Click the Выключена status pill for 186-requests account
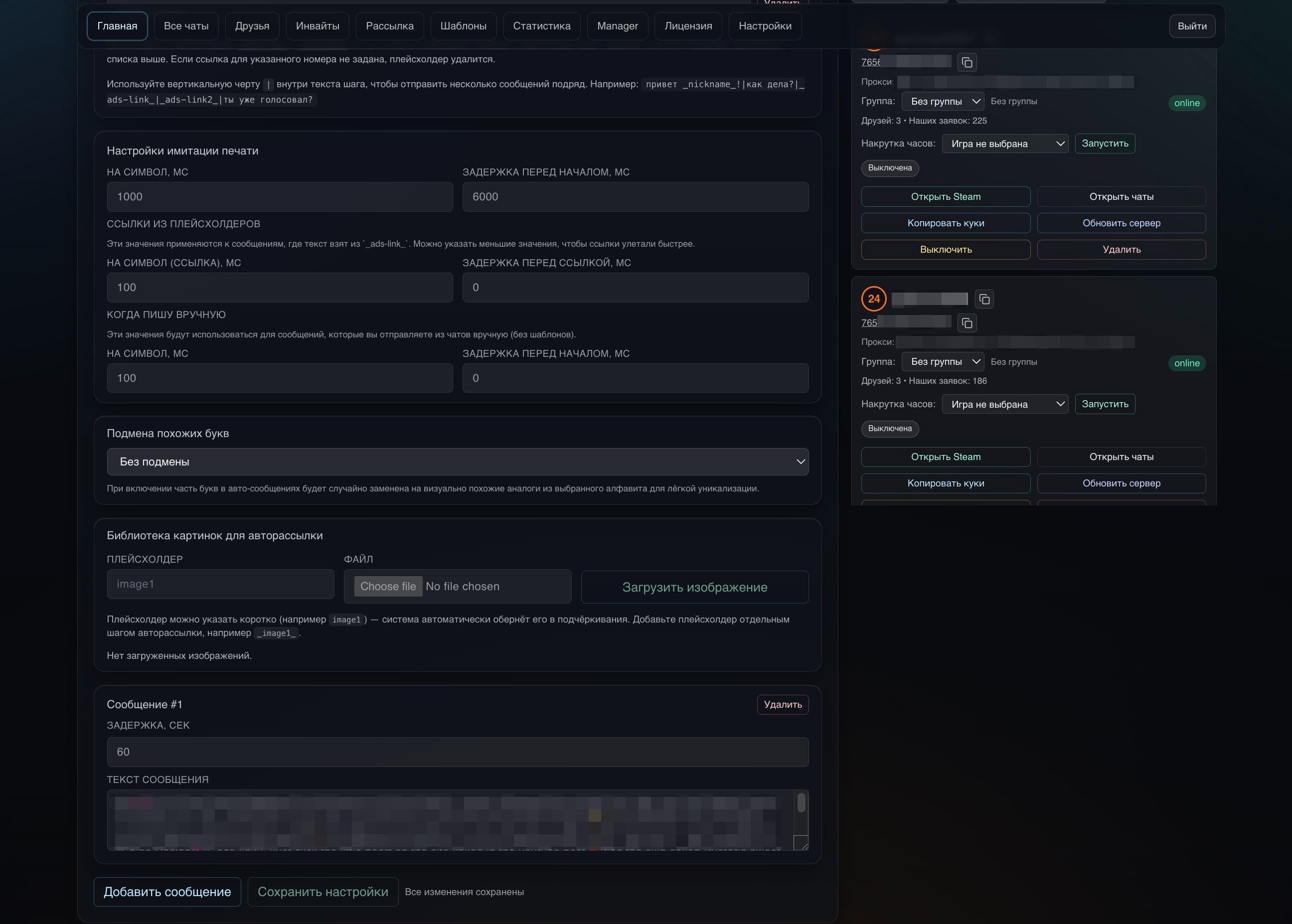 (890, 429)
